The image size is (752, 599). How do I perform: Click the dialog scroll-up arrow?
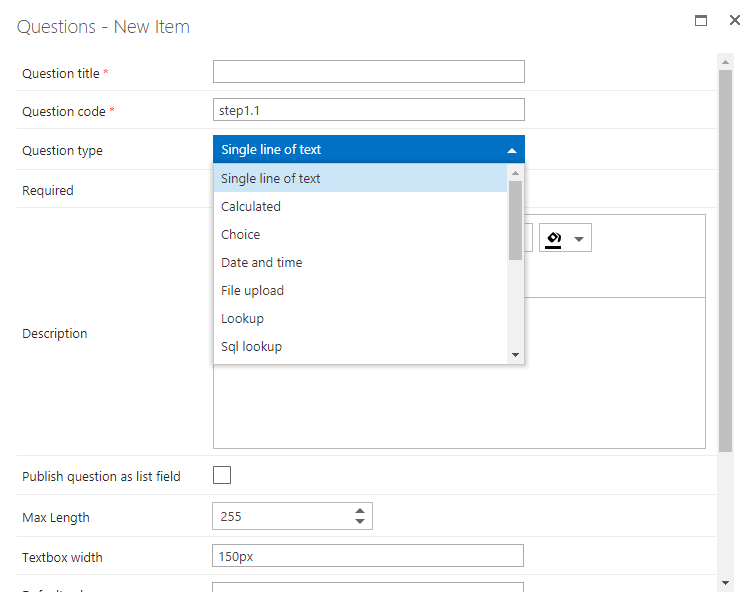725,62
